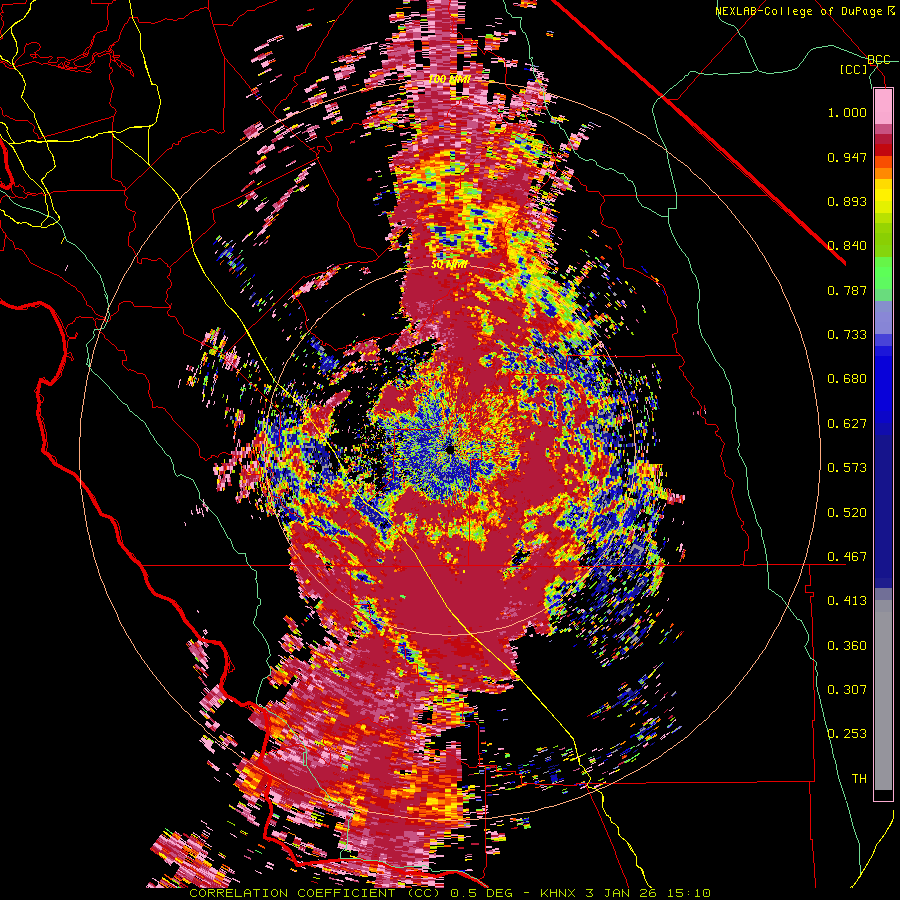Click the black radar site dot at the center
Image resolution: width=900 pixels, height=900 pixels.
point(450,449)
